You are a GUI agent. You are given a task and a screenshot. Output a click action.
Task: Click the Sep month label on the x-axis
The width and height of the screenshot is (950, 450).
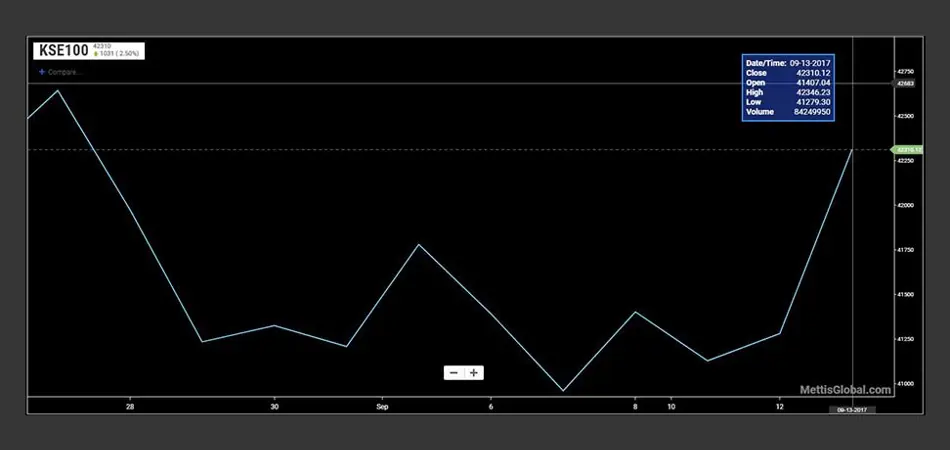(381, 407)
